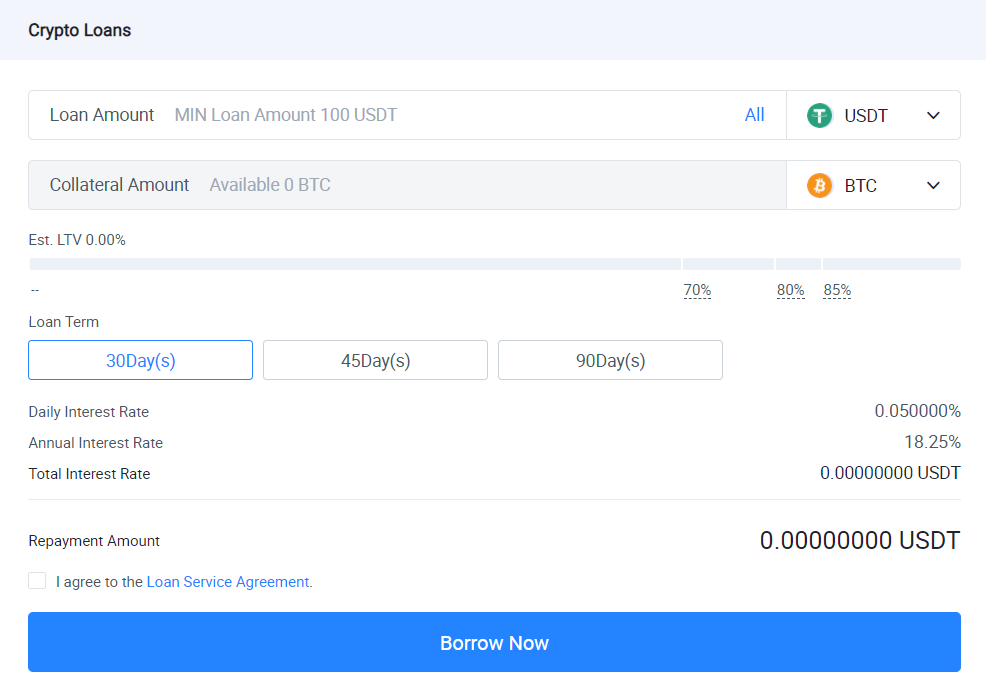Click the green Tether USDT coin icon
The height and width of the screenshot is (679, 986).
(819, 116)
